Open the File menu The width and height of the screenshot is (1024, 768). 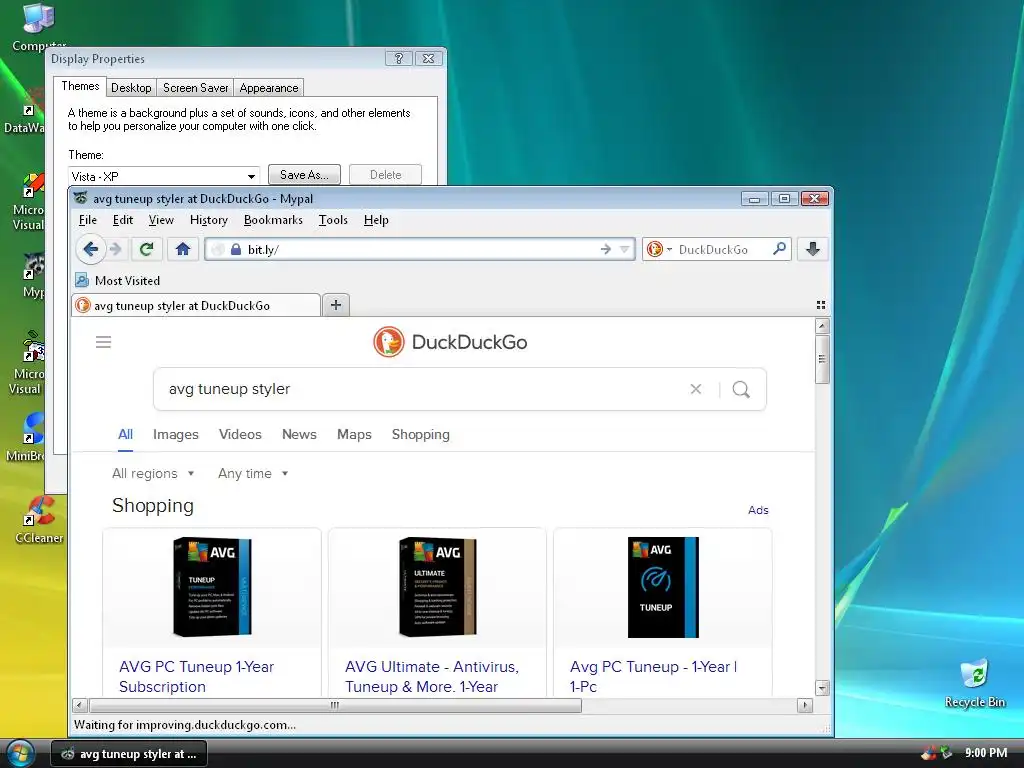[x=88, y=220]
